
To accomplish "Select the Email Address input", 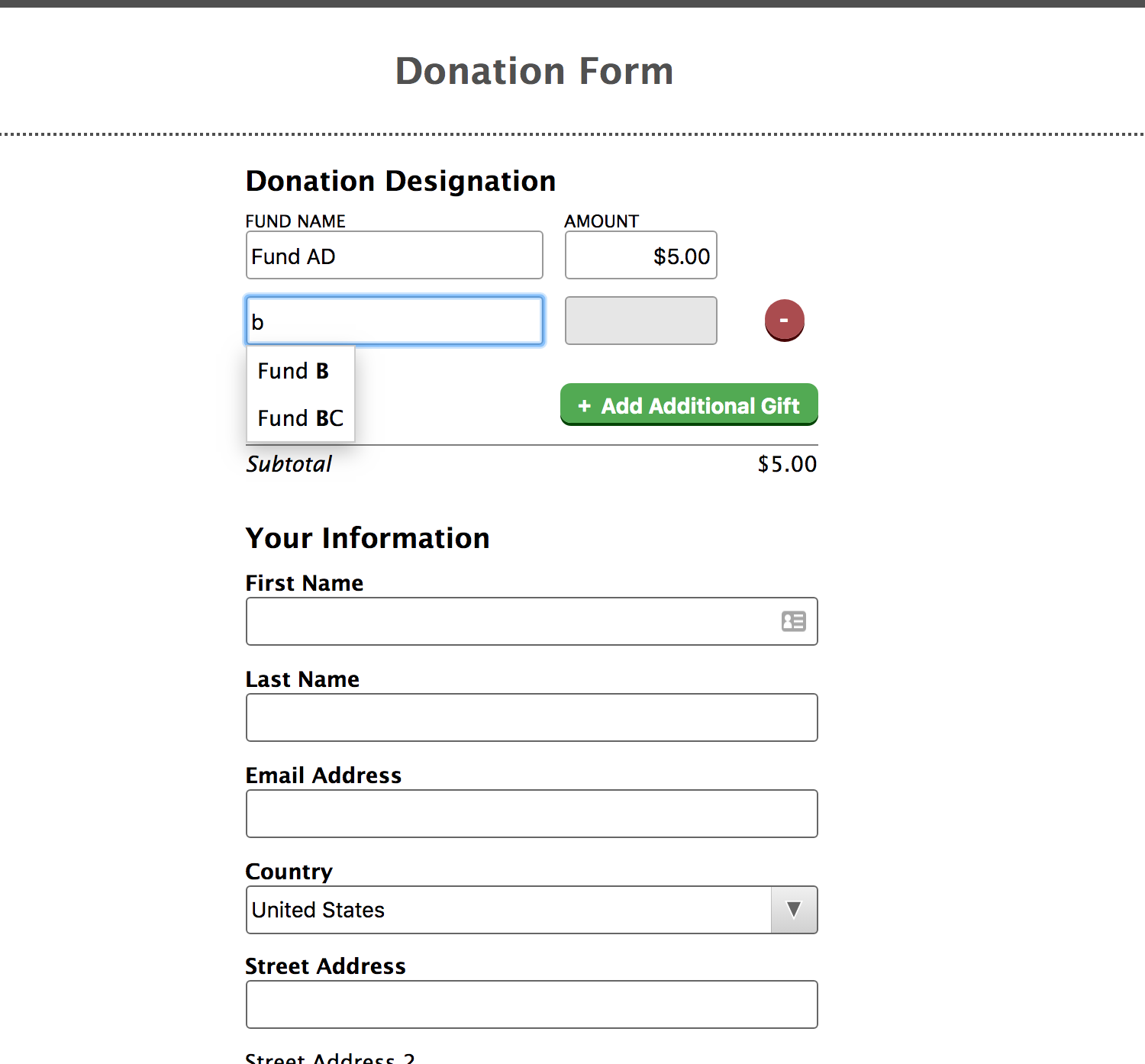I will (x=532, y=814).
